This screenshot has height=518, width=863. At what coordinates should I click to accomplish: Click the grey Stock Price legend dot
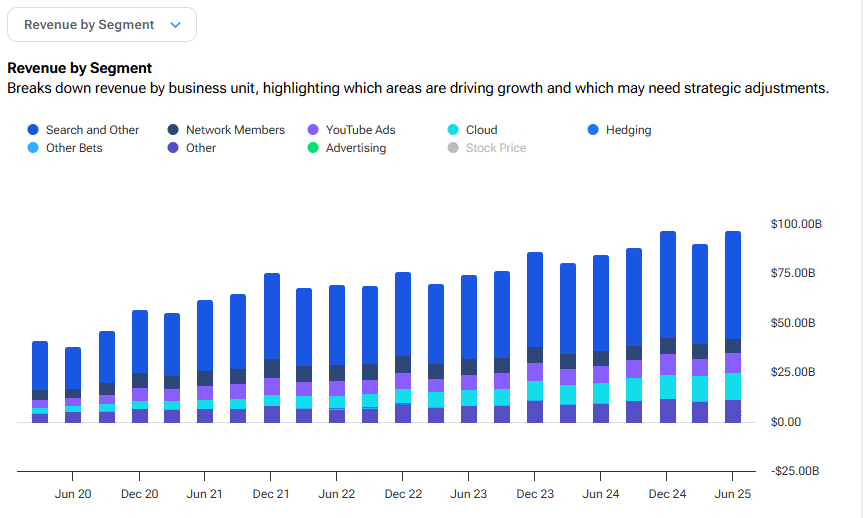(x=453, y=148)
